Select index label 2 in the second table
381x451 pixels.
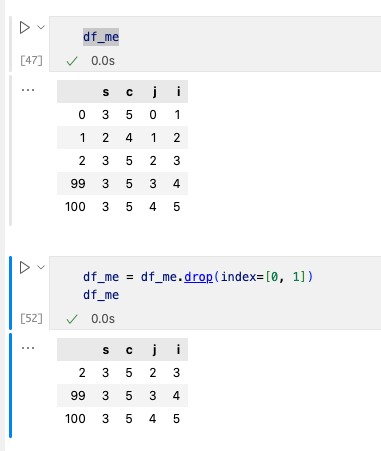pyautogui.click(x=82, y=373)
